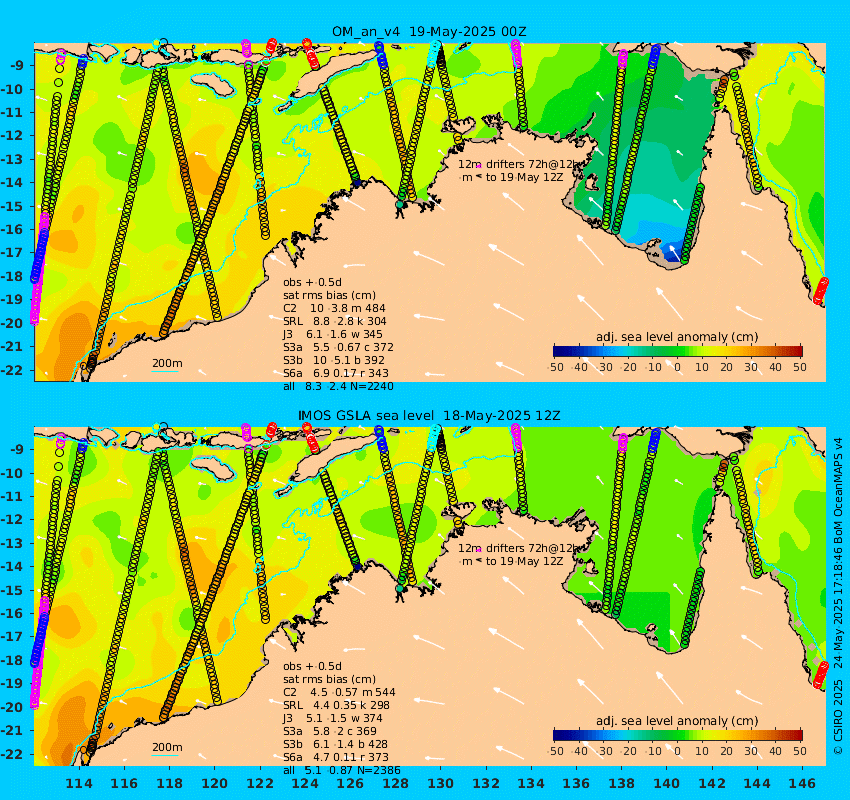Select top panel row 'S6a 6.9 0.17 r 343'
The width and height of the screenshot is (850, 800).
pyautogui.click(x=336, y=373)
